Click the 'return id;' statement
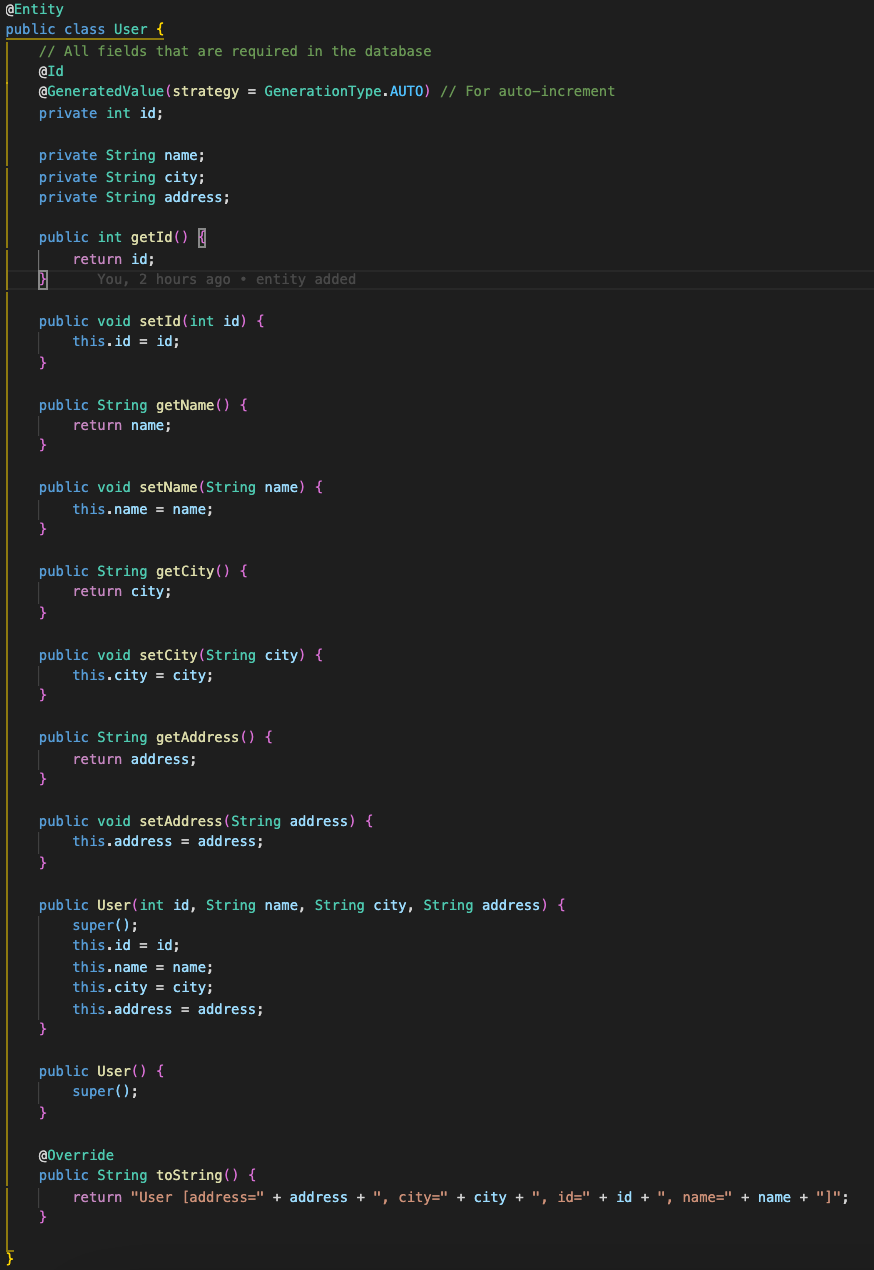The height and width of the screenshot is (1270, 874). tap(114, 259)
